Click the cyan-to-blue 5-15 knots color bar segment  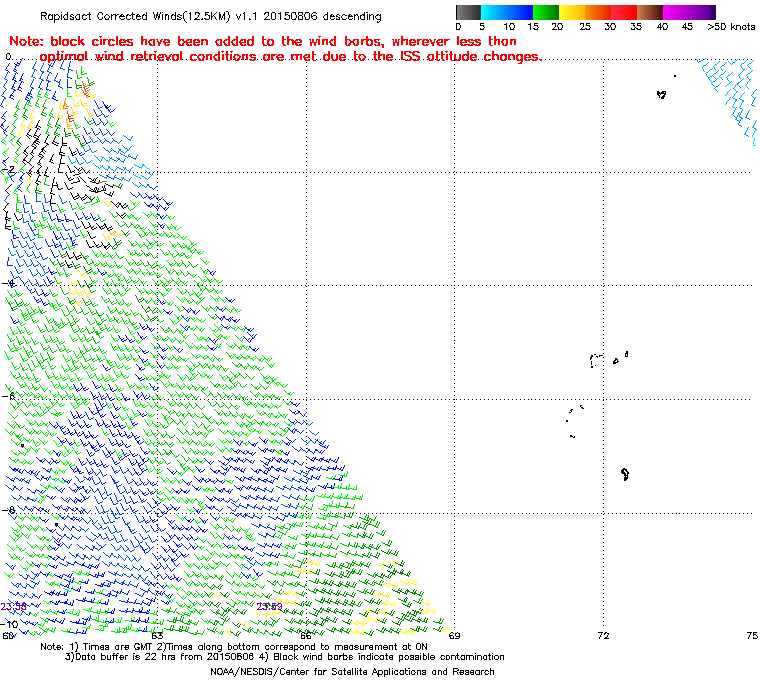coord(507,12)
